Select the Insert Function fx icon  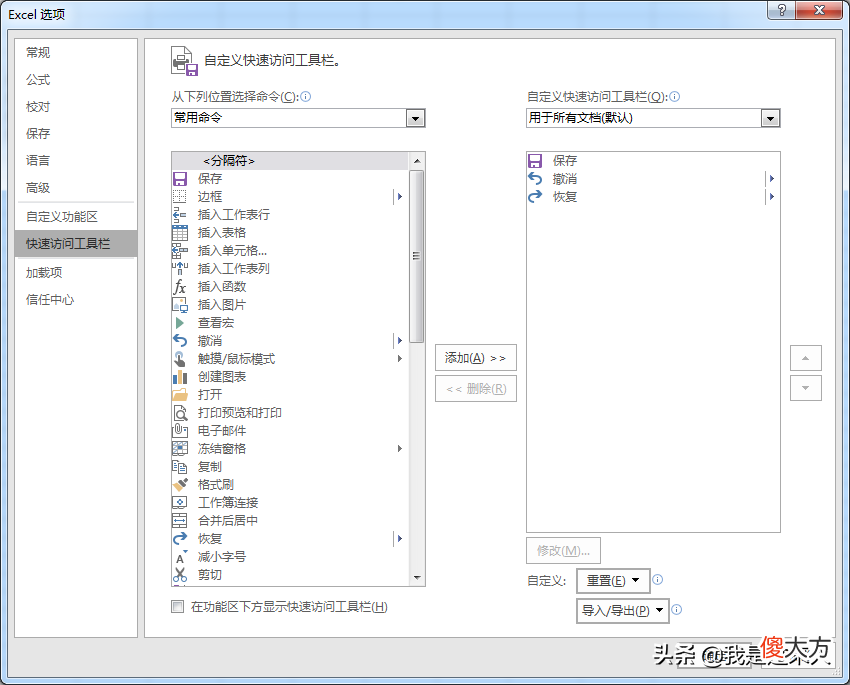point(179,287)
